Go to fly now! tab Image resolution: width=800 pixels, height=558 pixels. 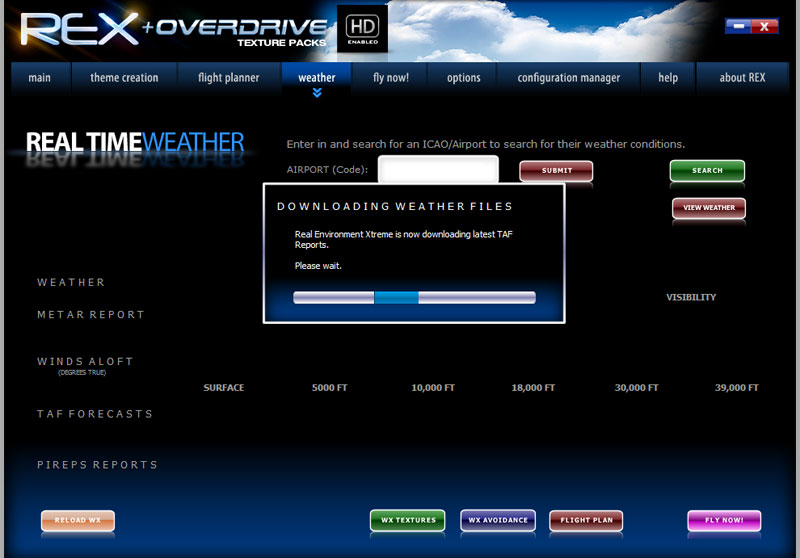pyautogui.click(x=391, y=78)
